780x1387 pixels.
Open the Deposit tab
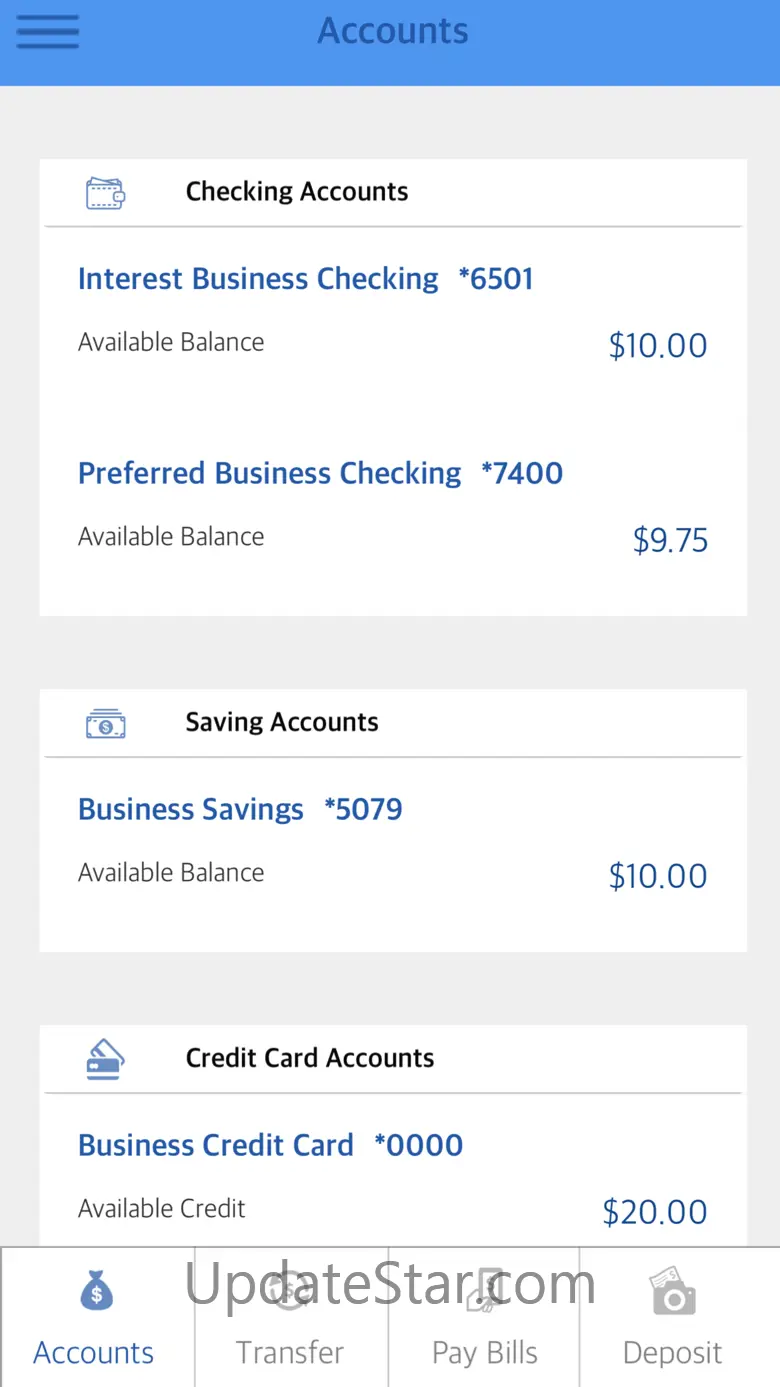(x=673, y=1353)
